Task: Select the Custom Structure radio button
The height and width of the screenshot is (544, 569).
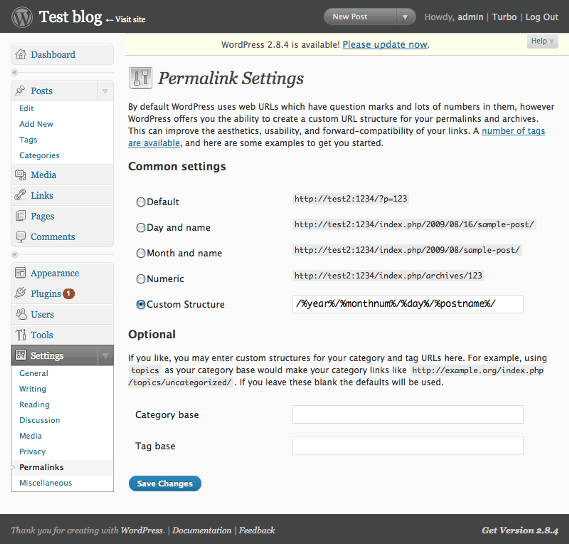Action: click(141, 304)
